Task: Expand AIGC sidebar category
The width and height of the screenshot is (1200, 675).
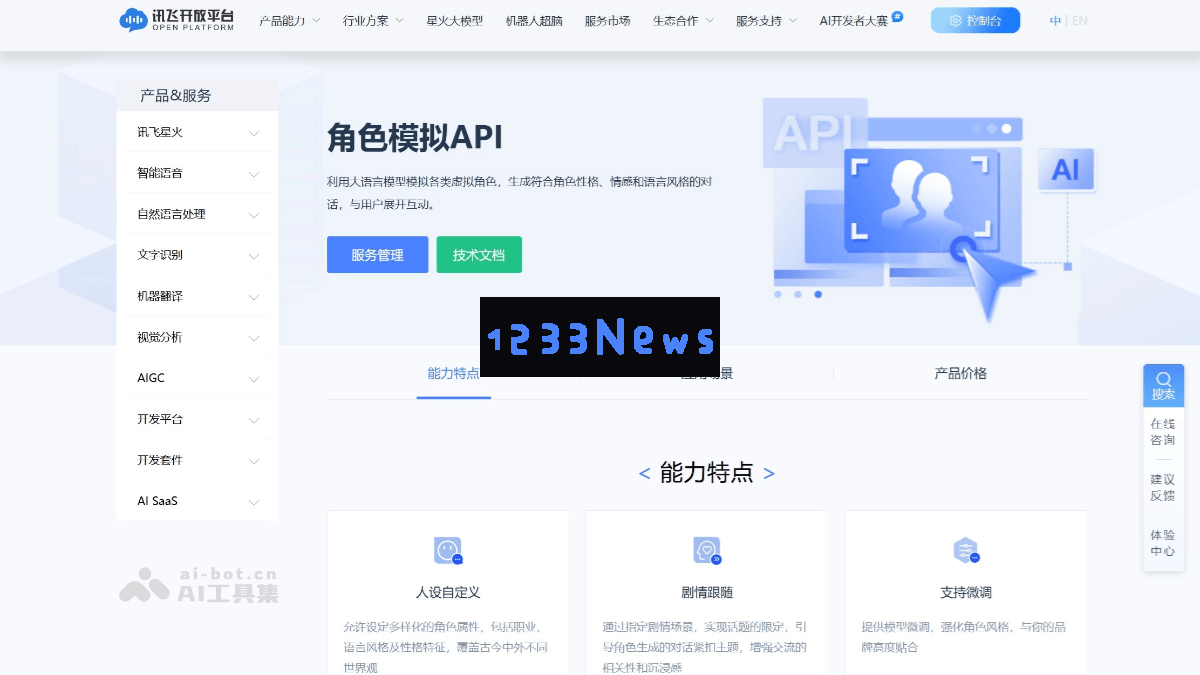Action: pyautogui.click(x=197, y=378)
